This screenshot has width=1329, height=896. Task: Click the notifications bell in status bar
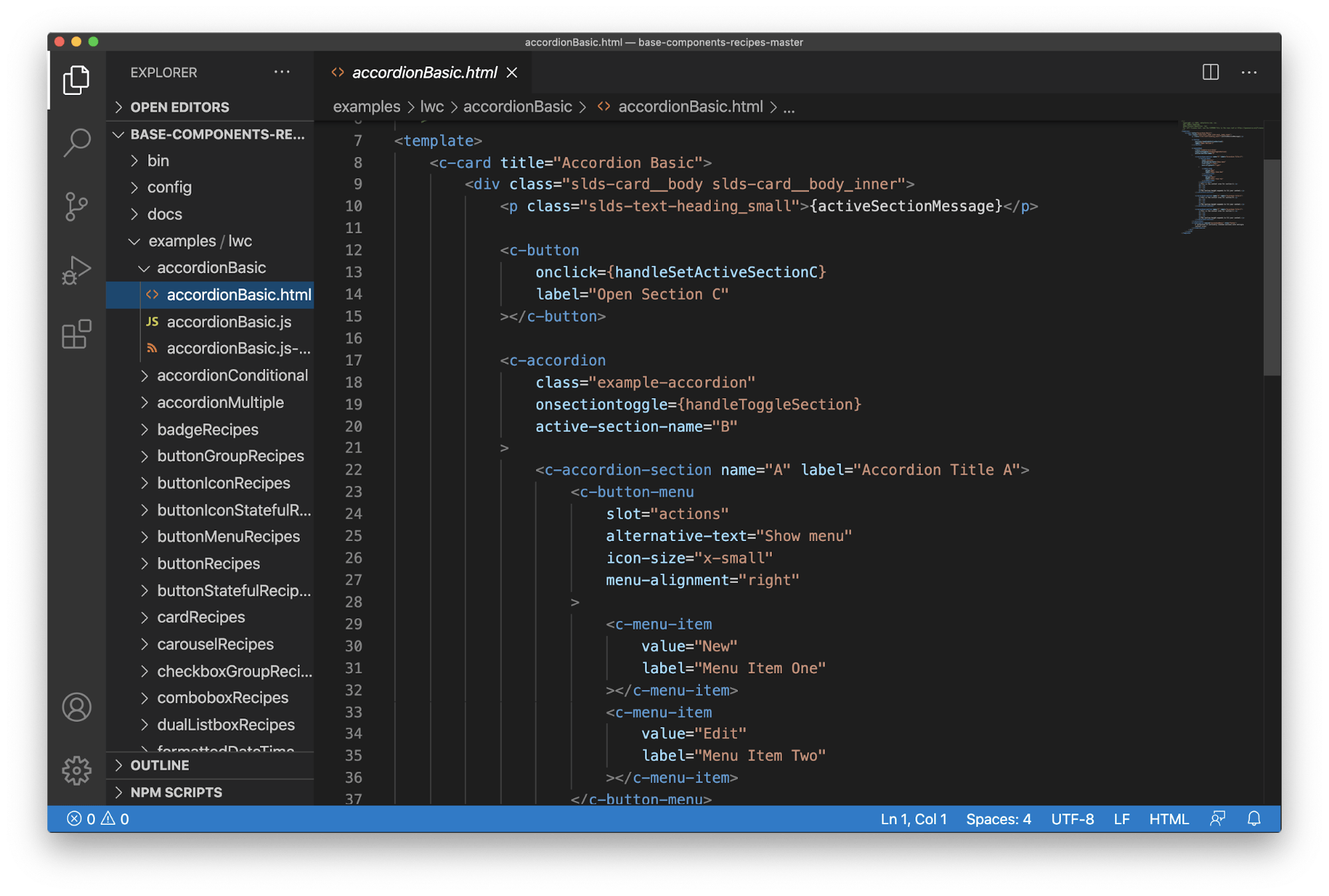click(1254, 819)
